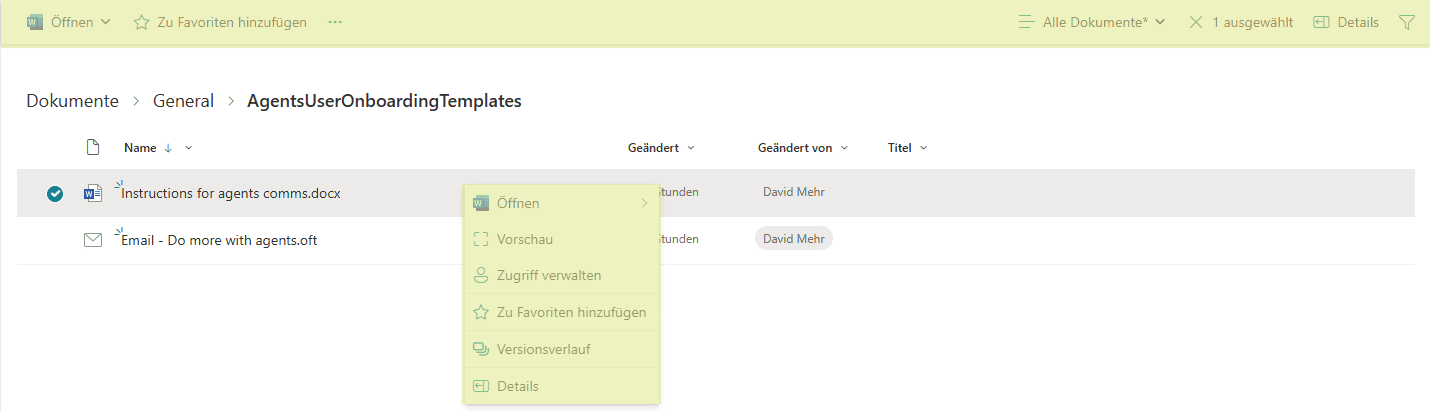The width and height of the screenshot is (1430, 412).
Task: Go to General folder in breadcrumb
Action: [x=183, y=101]
